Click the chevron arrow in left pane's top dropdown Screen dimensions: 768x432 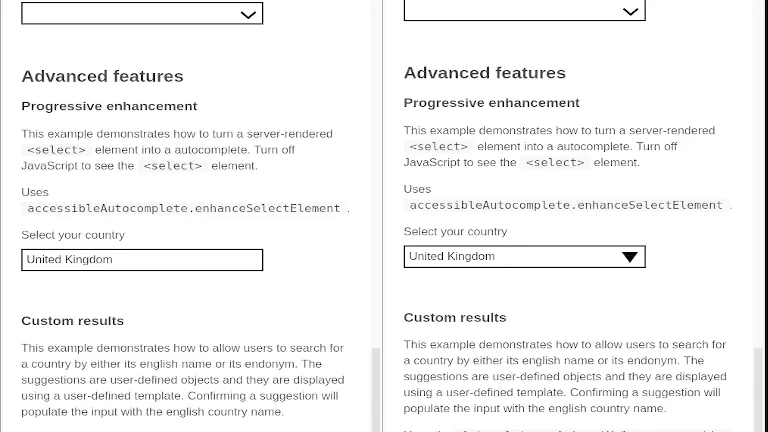click(248, 15)
